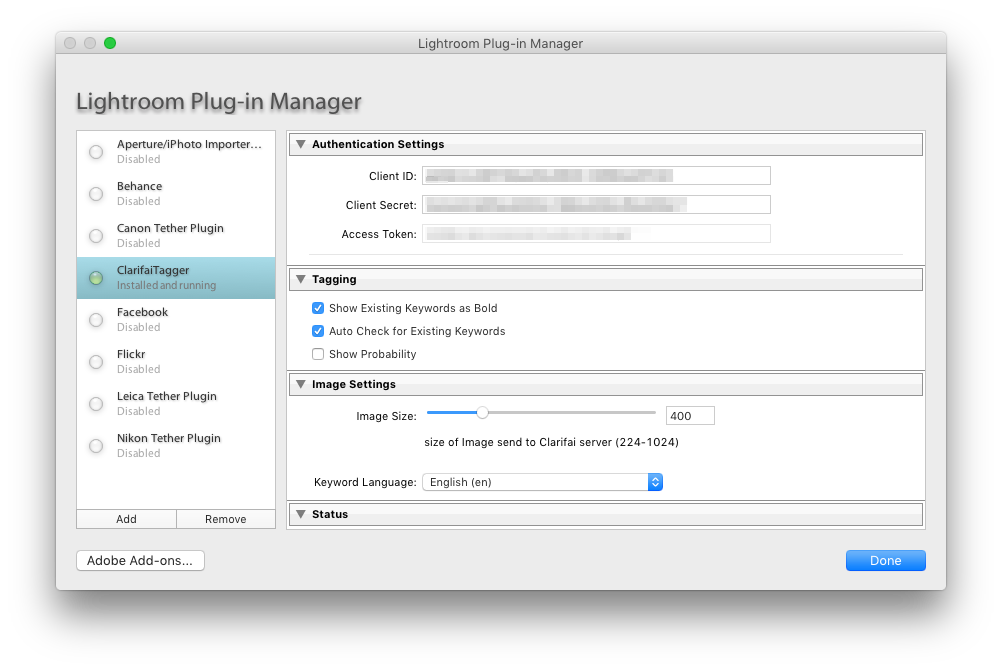Click the Aperture/iPhoto Importer status circle
1002x670 pixels.
(x=96, y=152)
